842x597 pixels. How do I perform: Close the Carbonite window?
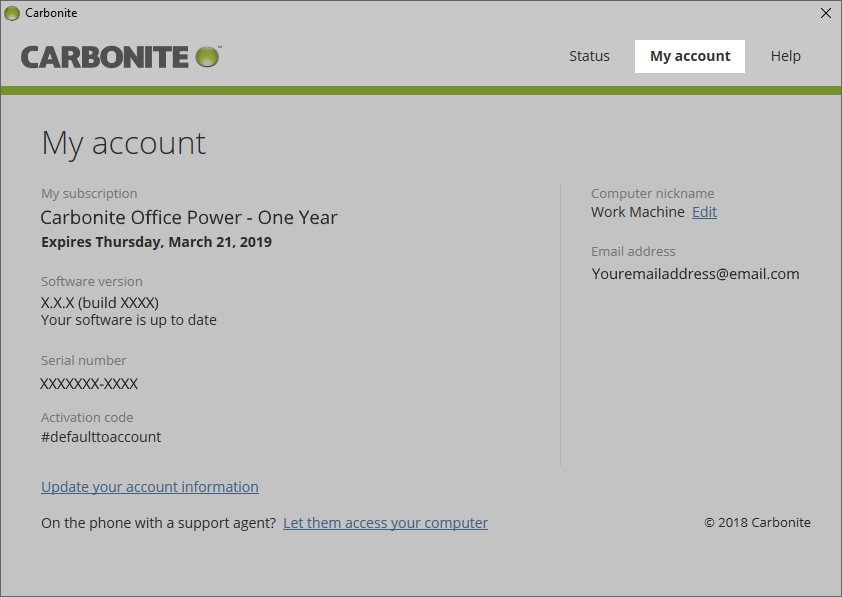pos(825,13)
